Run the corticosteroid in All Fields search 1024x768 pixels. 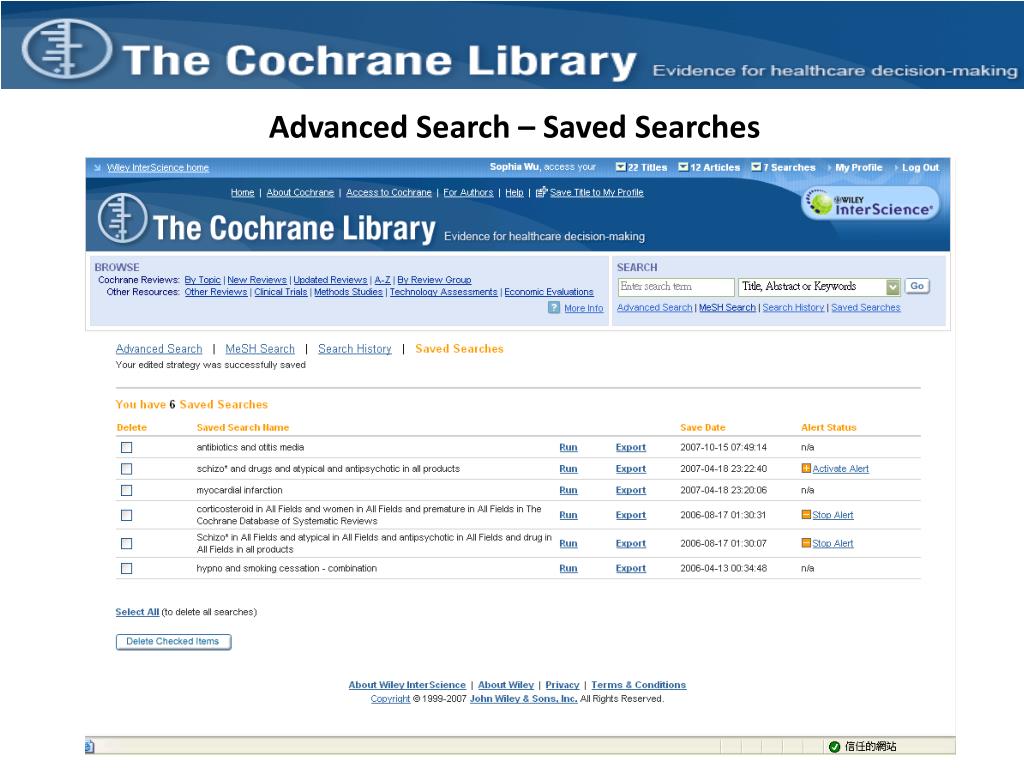(x=568, y=515)
